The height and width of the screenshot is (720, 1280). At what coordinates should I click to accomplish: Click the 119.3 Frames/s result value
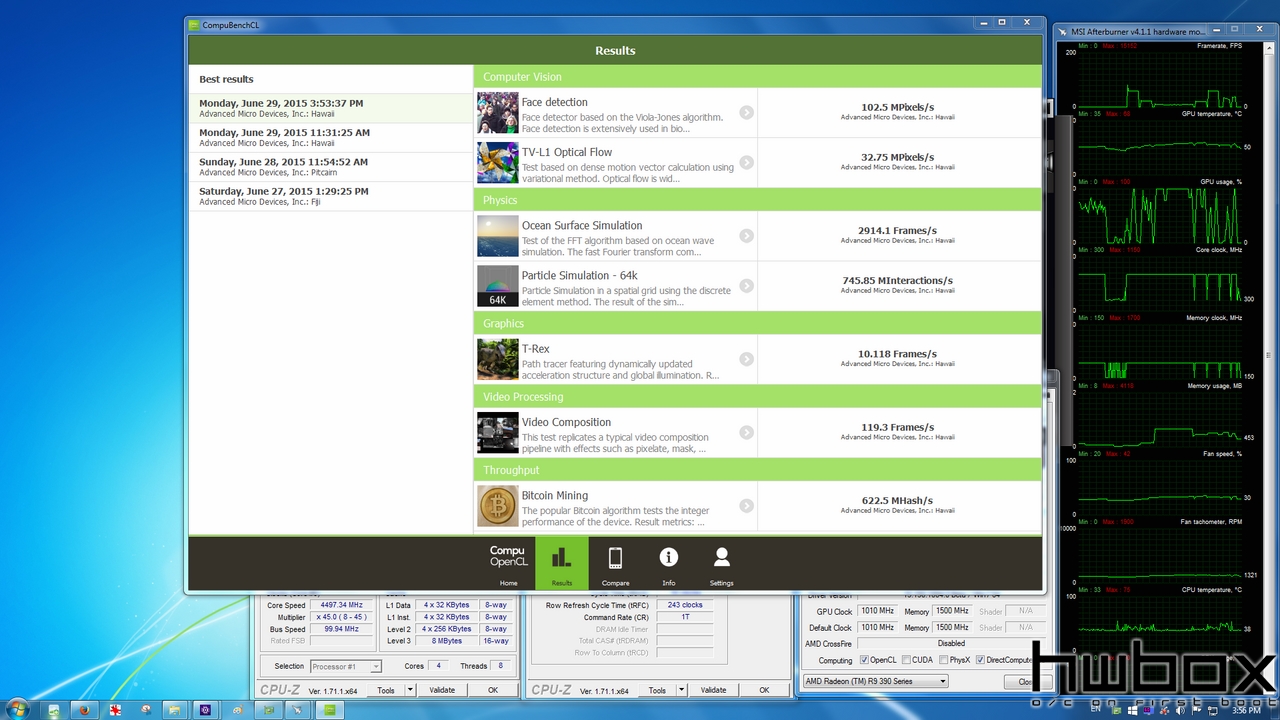tap(897, 427)
